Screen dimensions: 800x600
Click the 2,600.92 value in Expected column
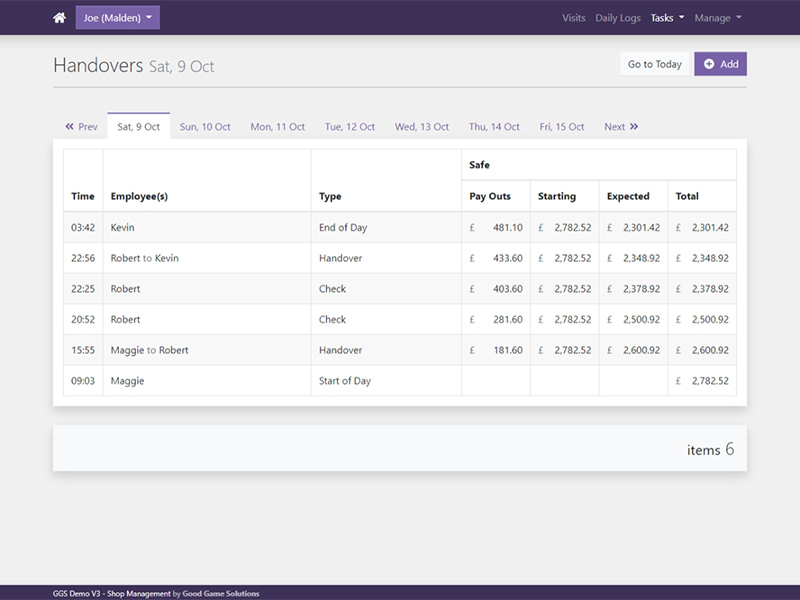[641, 350]
